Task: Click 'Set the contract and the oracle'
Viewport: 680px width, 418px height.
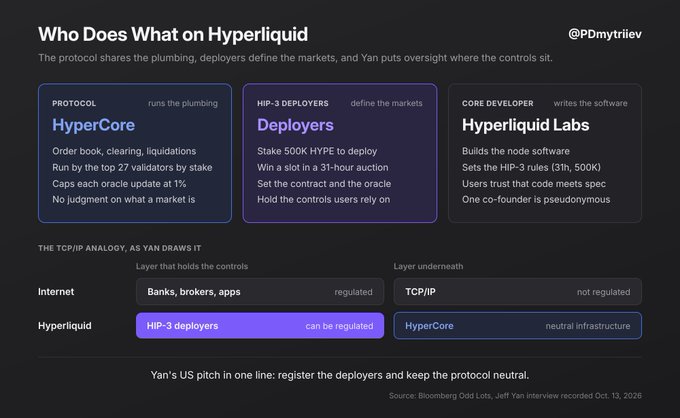Action: point(324,184)
